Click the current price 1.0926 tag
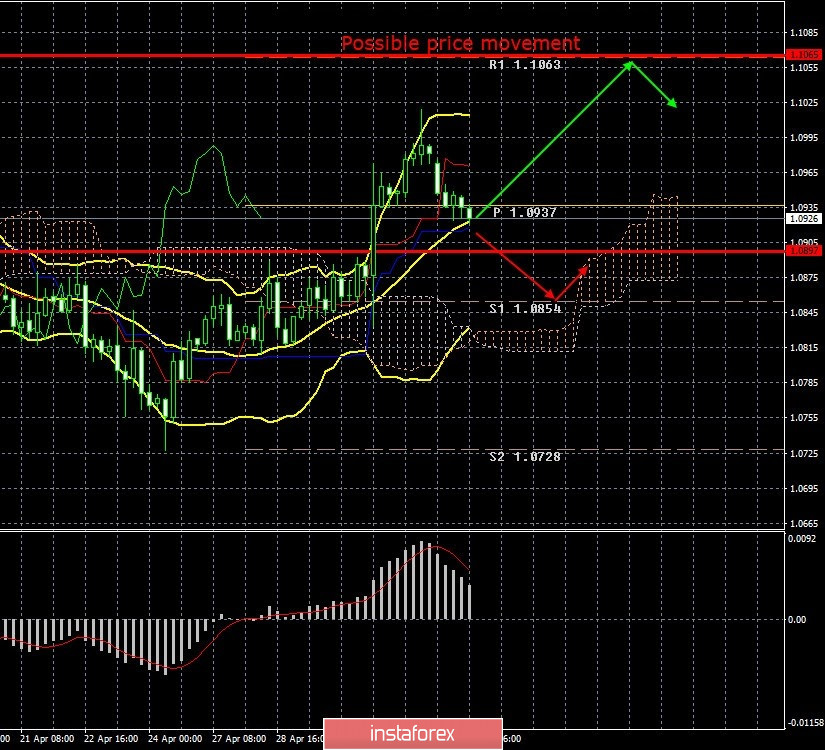The width and height of the screenshot is (825, 750). [803, 218]
